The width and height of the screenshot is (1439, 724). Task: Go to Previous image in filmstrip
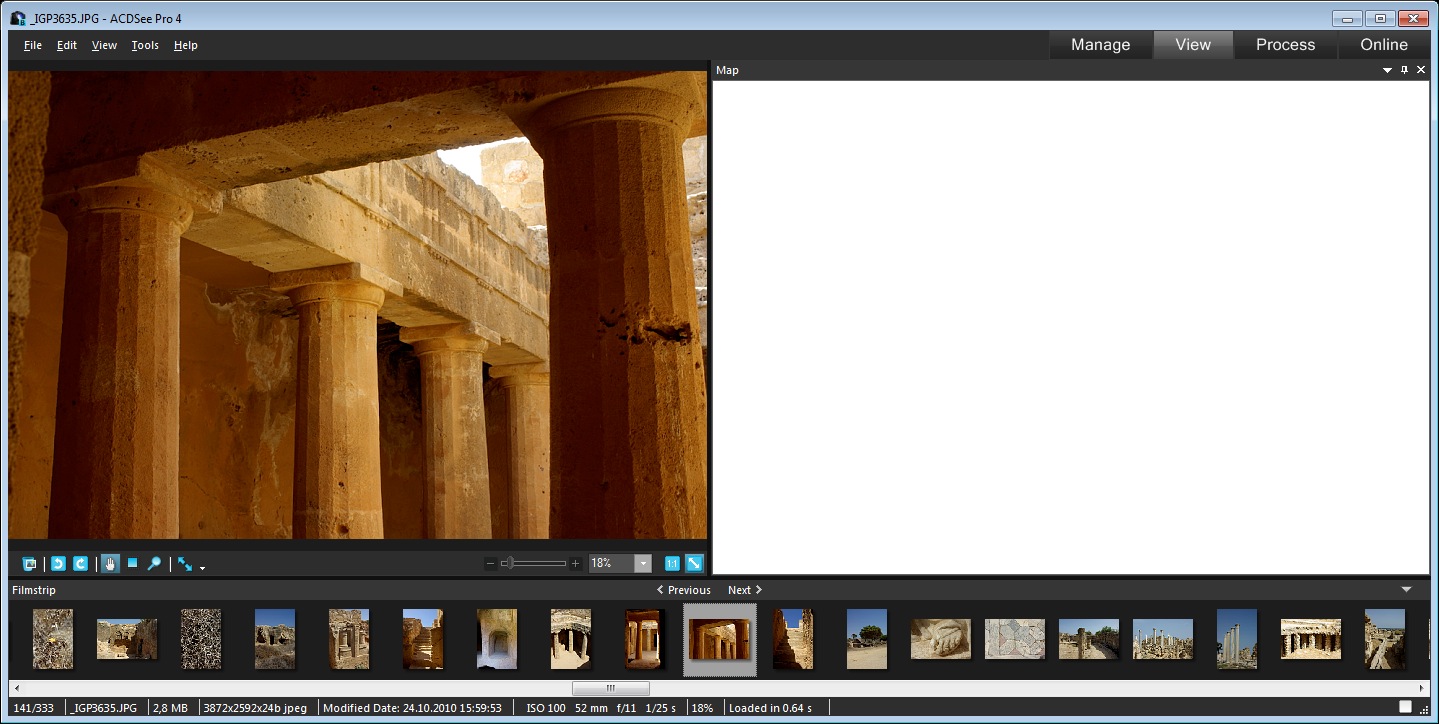coord(684,590)
